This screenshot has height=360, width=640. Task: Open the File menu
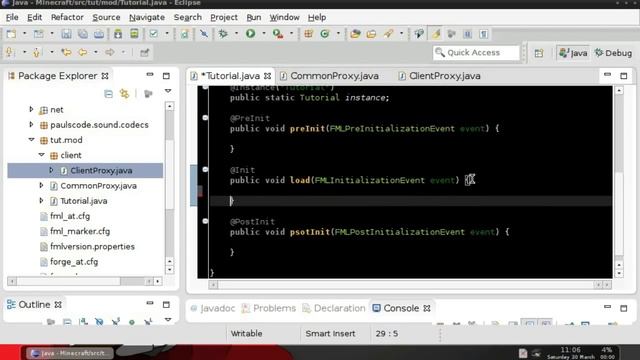12,17
